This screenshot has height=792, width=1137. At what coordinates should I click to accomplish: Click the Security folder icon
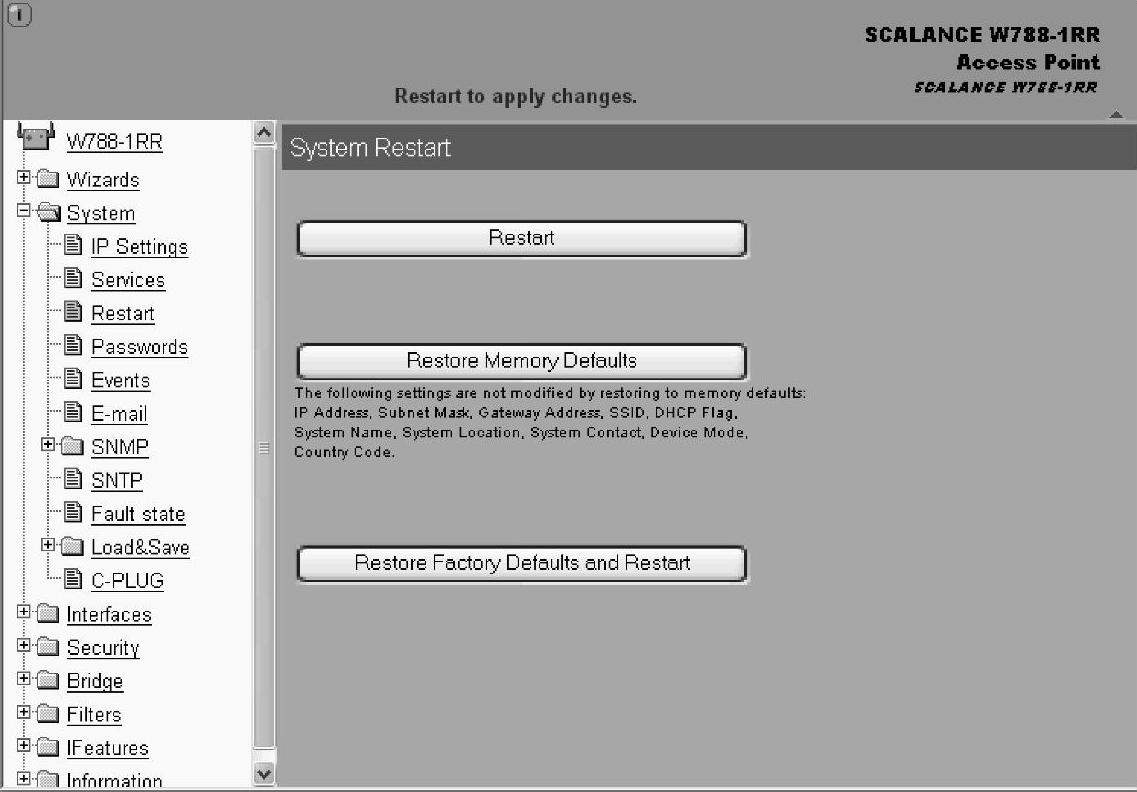click(x=48, y=646)
